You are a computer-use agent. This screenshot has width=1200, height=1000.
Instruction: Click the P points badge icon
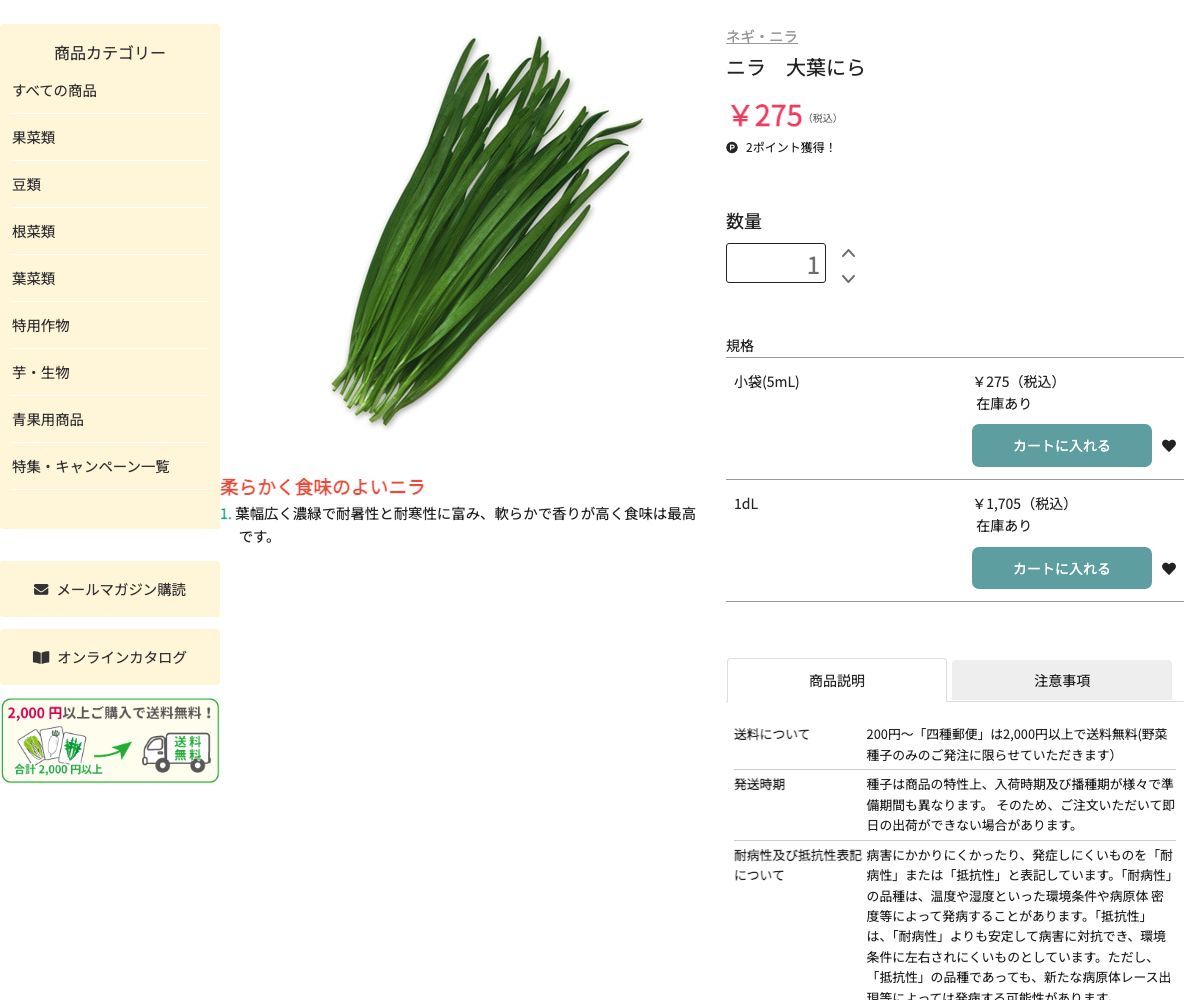click(x=732, y=147)
